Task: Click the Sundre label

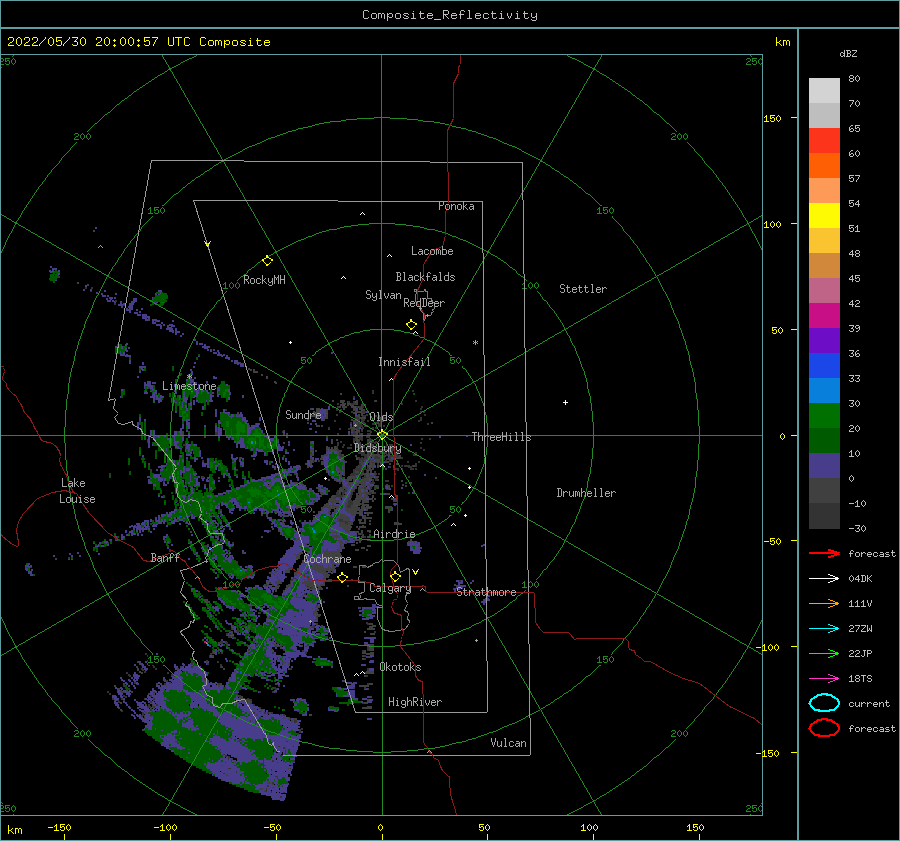Action: click(303, 414)
